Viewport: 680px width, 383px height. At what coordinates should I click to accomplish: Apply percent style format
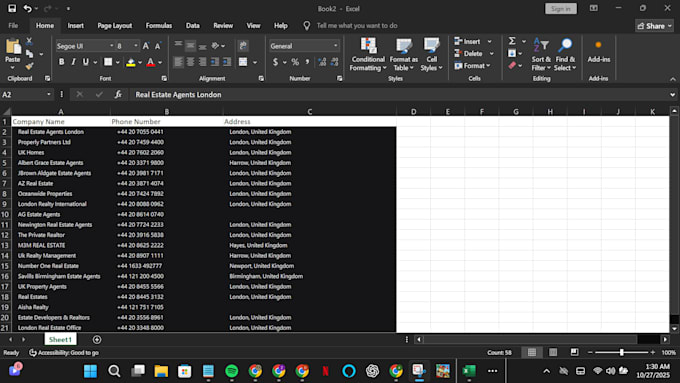(x=295, y=62)
